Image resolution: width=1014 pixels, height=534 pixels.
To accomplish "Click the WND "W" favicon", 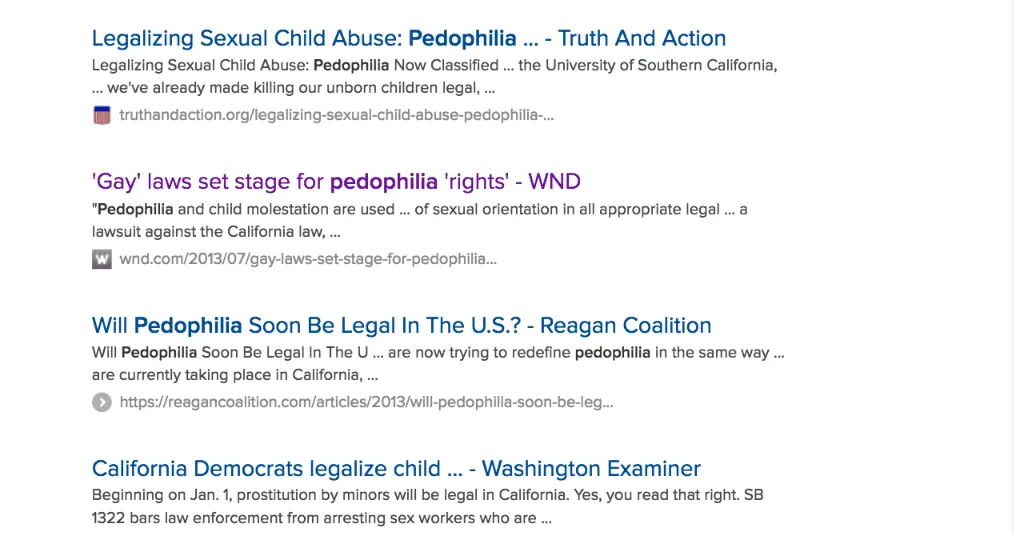I will (102, 259).
